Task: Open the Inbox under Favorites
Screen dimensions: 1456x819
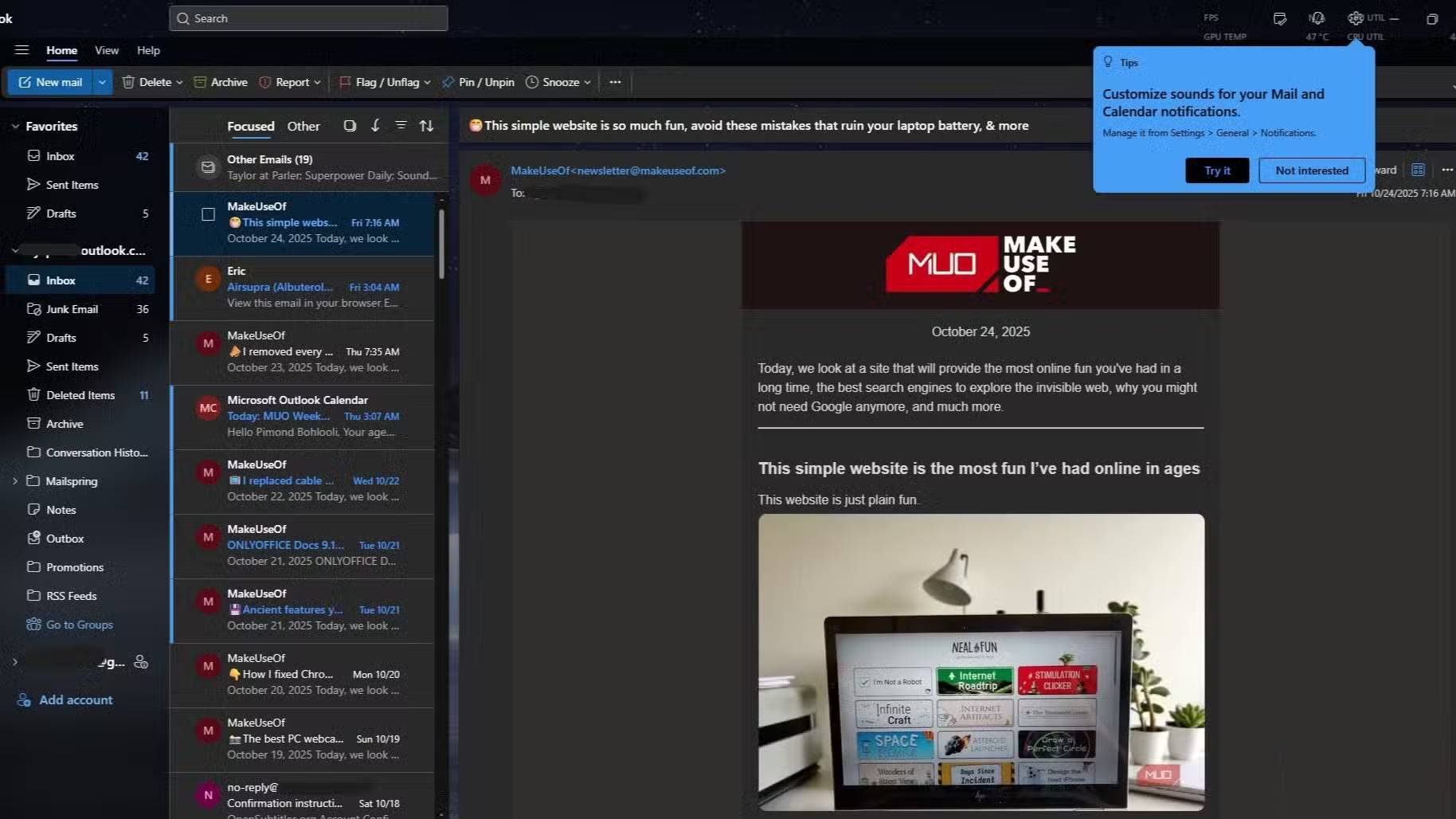Action: pyautogui.click(x=80, y=156)
